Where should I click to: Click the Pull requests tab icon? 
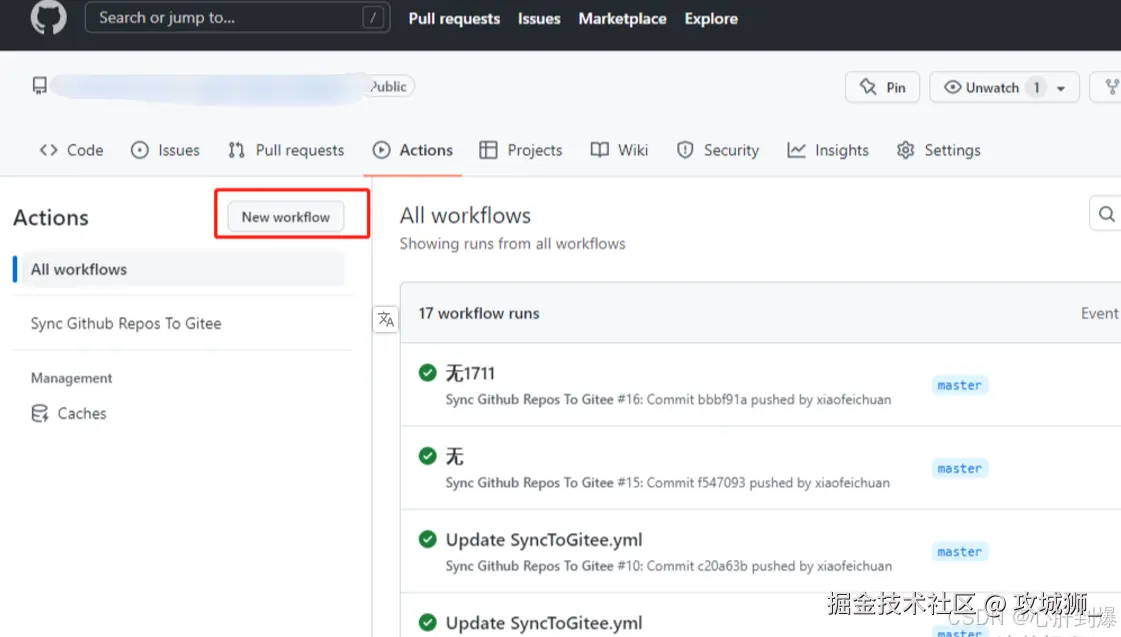coord(236,150)
